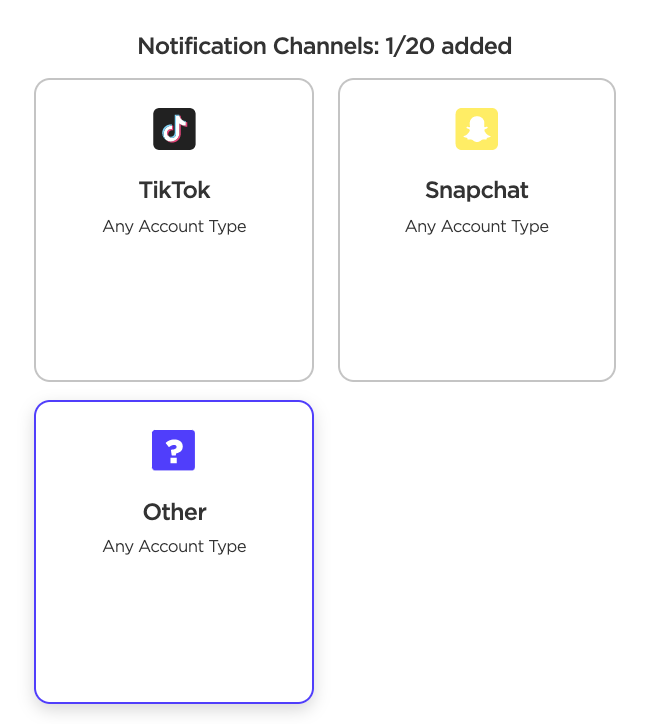Click 'Any Account Type' under TikTok

click(x=174, y=226)
